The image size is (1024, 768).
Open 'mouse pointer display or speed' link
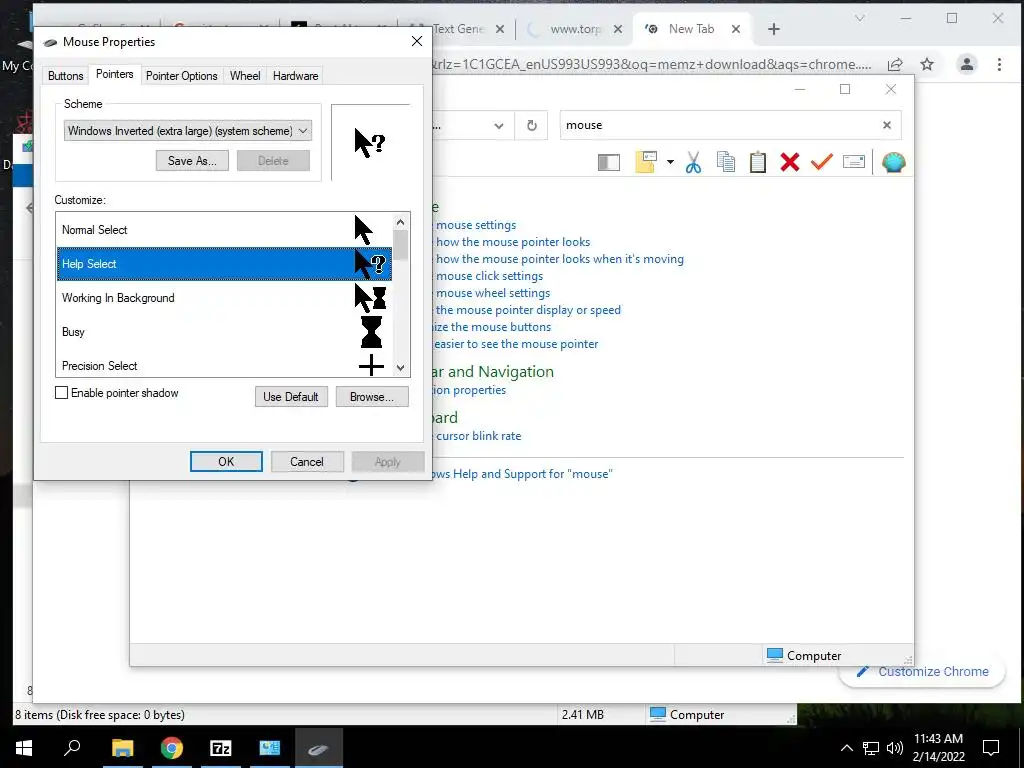(x=528, y=310)
